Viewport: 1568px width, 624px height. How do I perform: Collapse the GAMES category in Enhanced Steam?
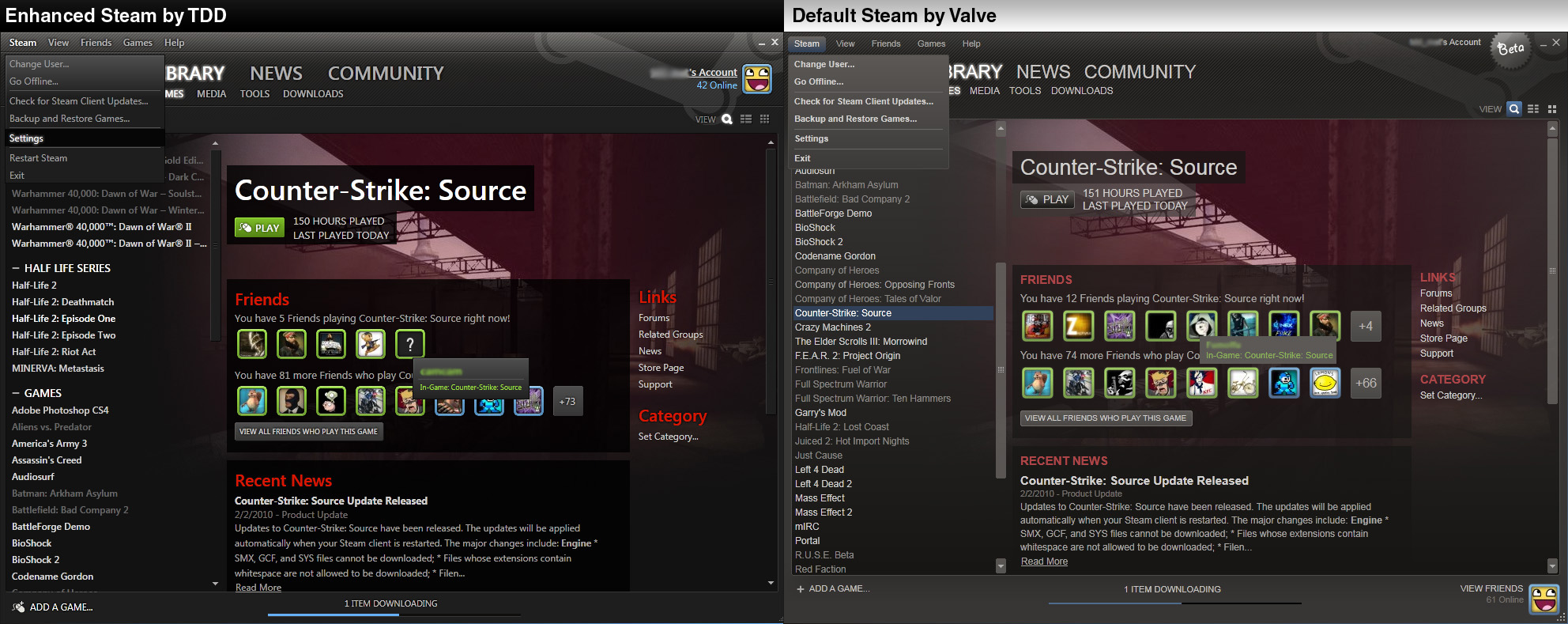click(x=16, y=393)
